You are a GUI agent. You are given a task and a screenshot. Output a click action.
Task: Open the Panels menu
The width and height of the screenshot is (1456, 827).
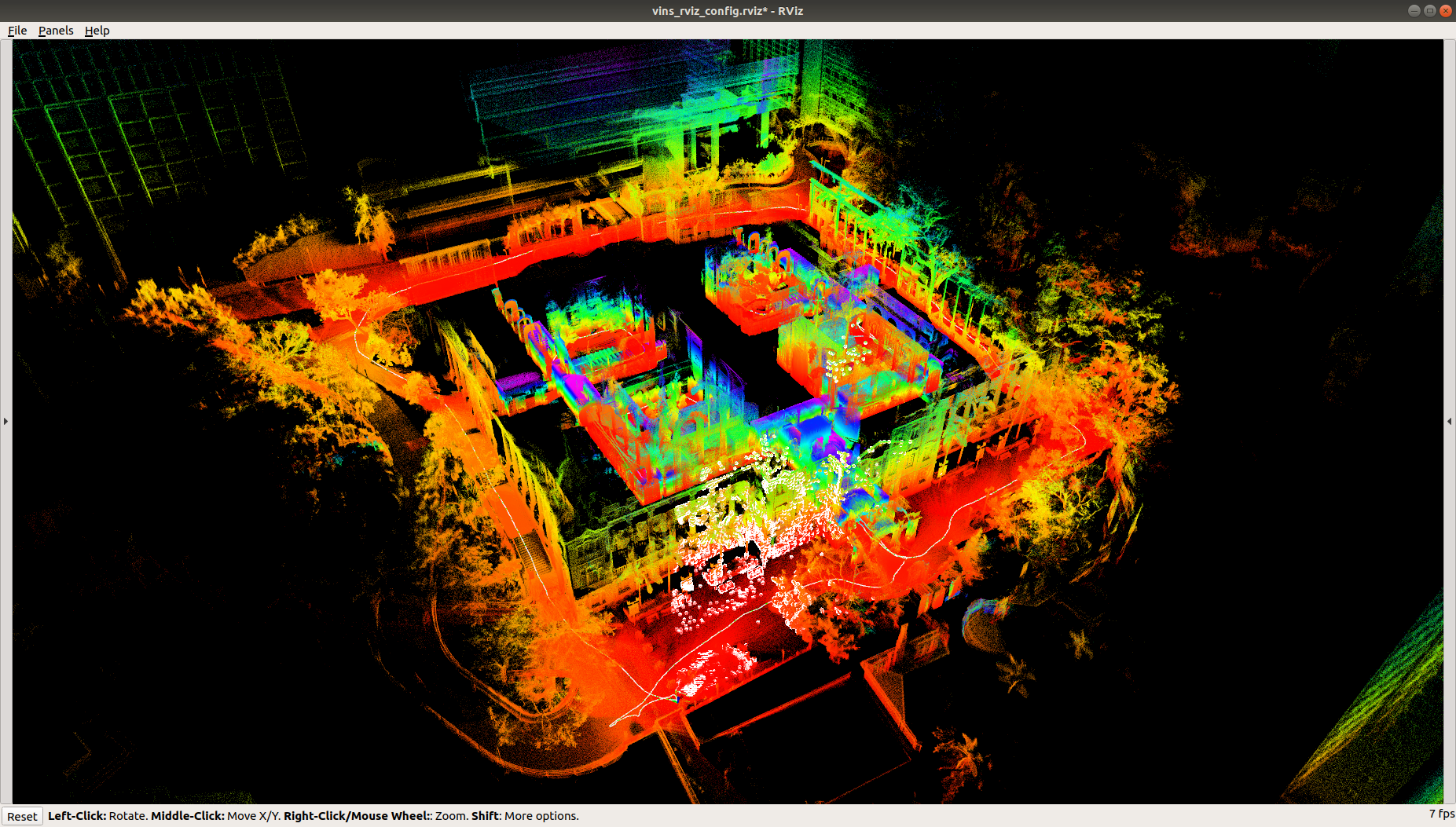(56, 31)
